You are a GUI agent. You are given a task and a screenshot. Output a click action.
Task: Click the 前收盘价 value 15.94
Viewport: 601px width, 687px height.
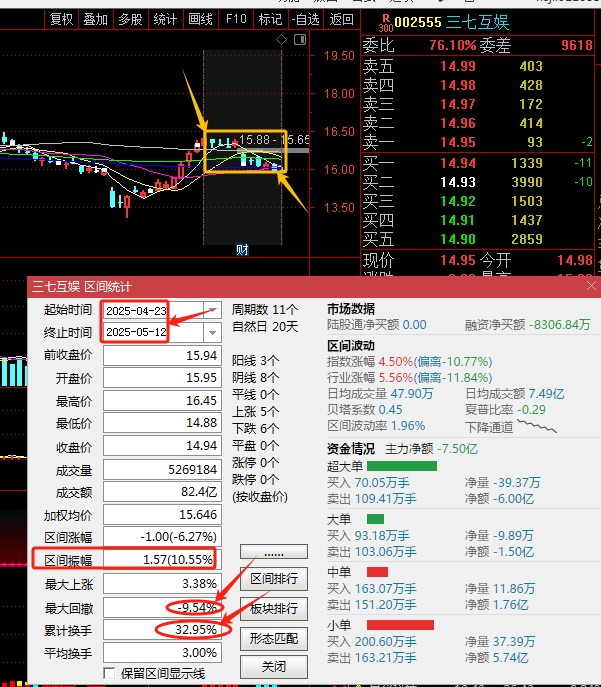tap(163, 355)
